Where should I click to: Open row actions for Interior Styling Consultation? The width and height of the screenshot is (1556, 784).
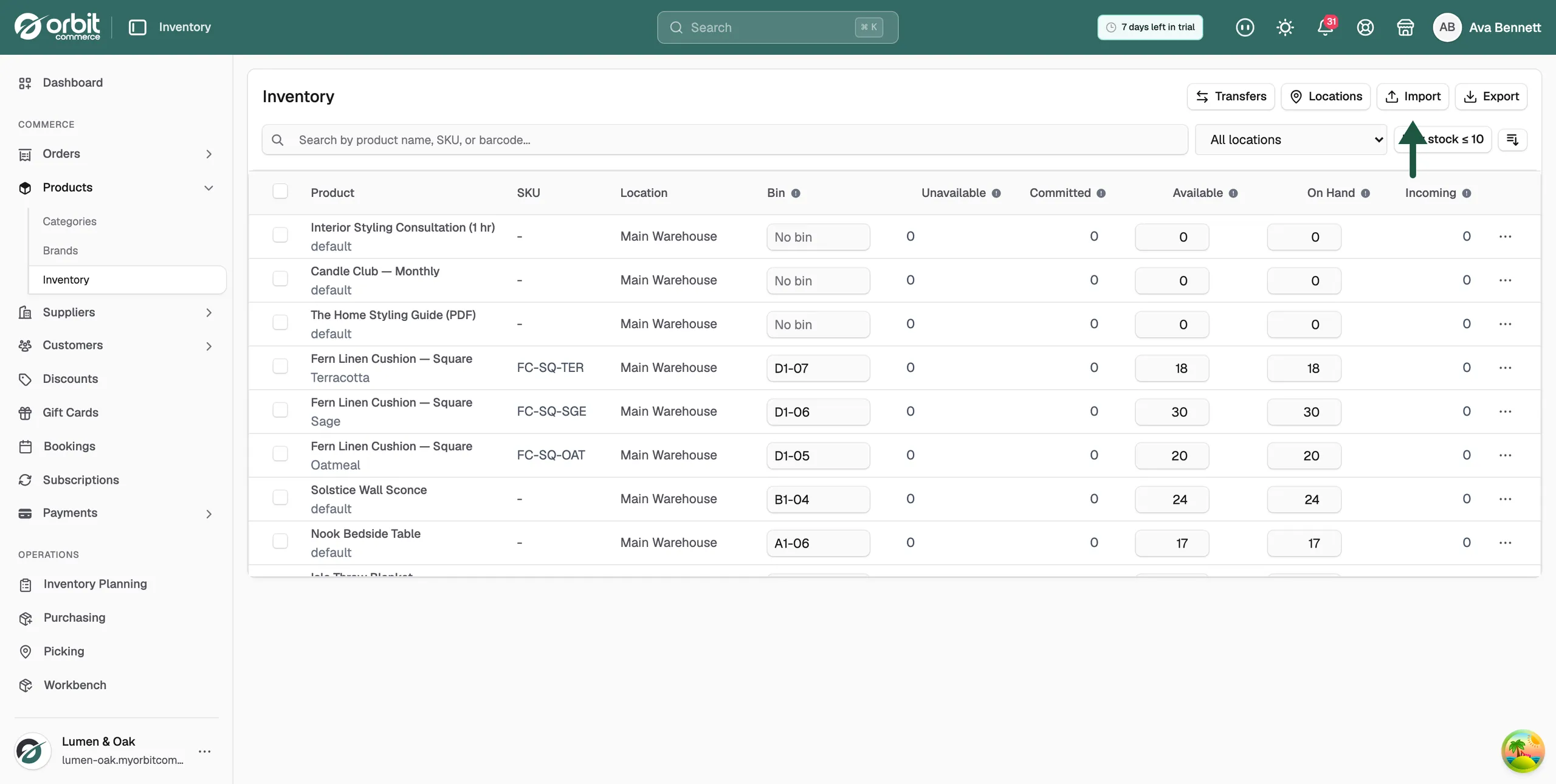click(1505, 236)
